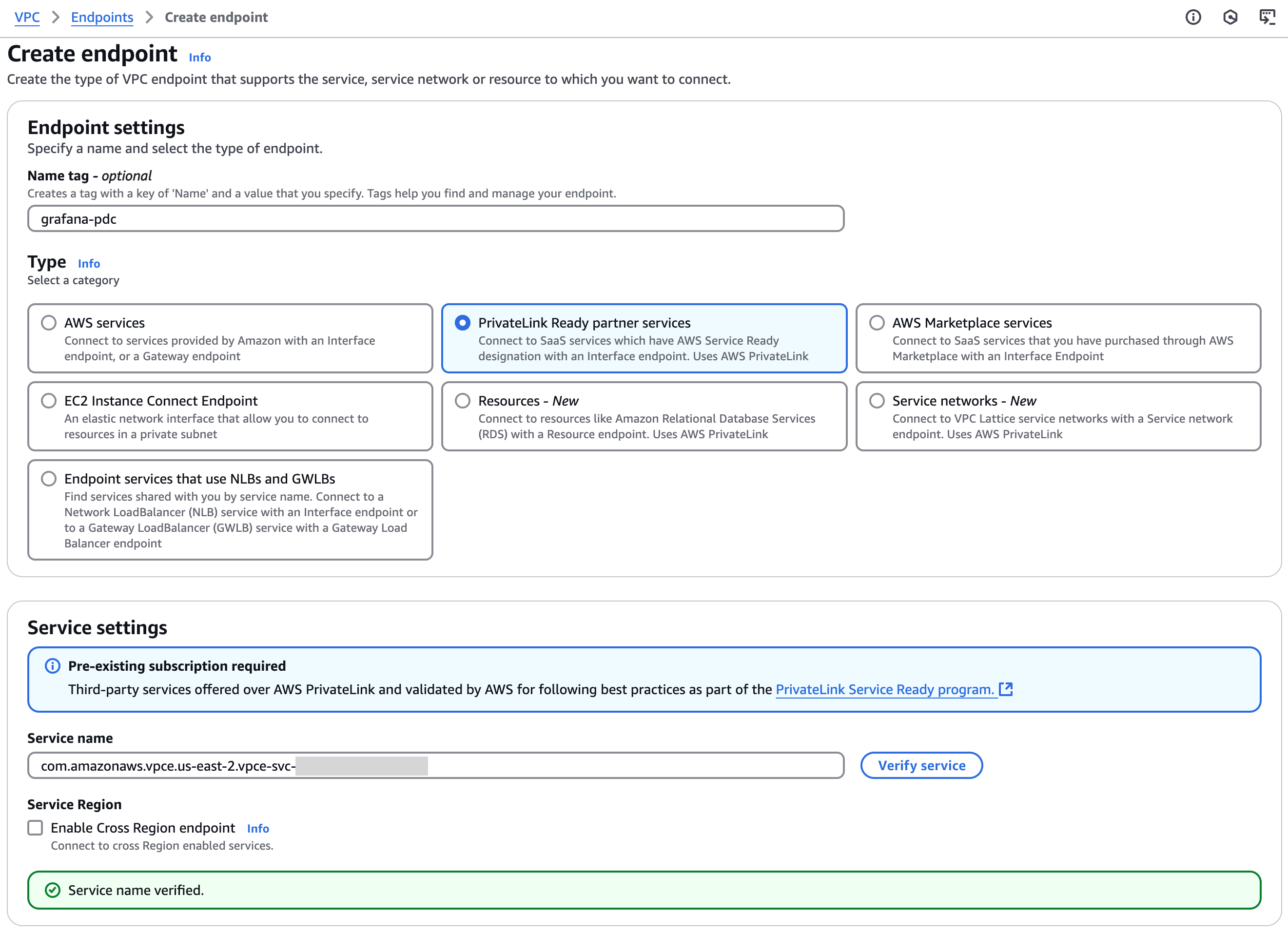
Task: Click the monitor icon in top-right corner
Action: 1267,18
